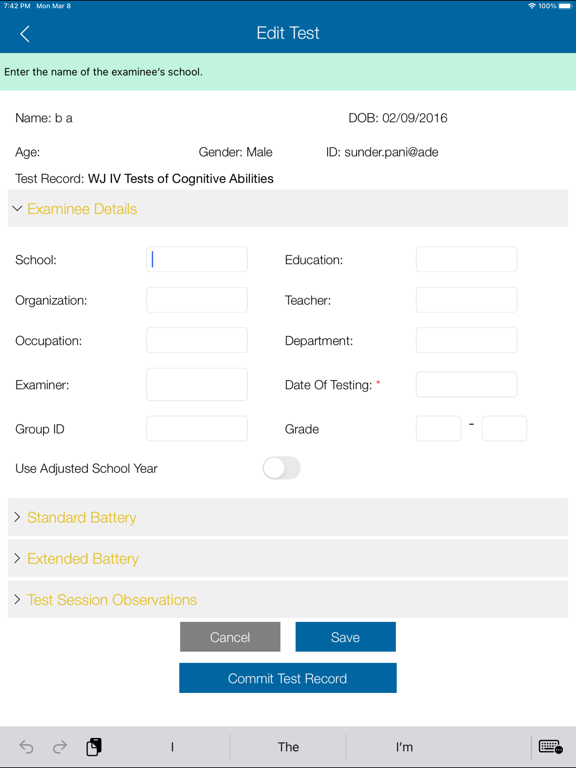The width and height of the screenshot is (576, 768).
Task: Focus the Education input field
Action: [466, 259]
